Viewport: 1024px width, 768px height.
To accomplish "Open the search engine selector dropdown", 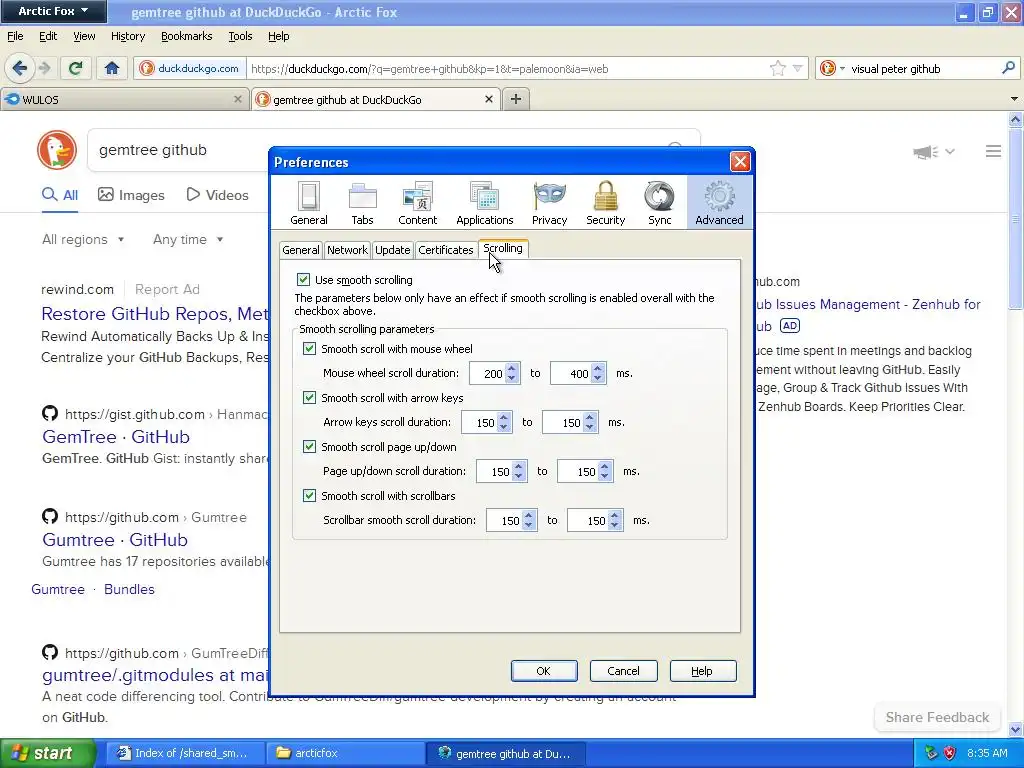I will [x=832, y=68].
